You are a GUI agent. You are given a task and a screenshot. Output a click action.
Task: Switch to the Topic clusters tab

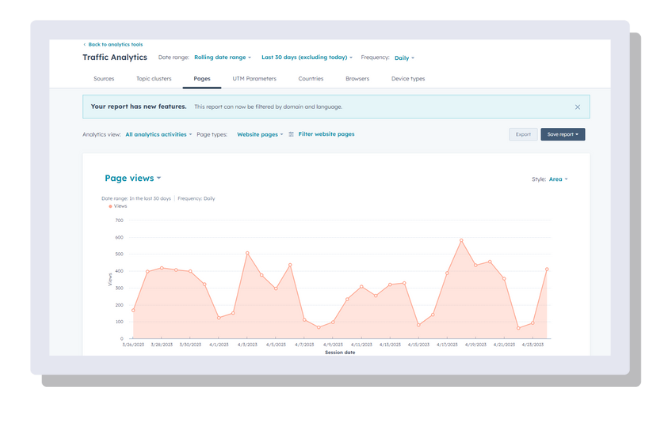tap(154, 78)
